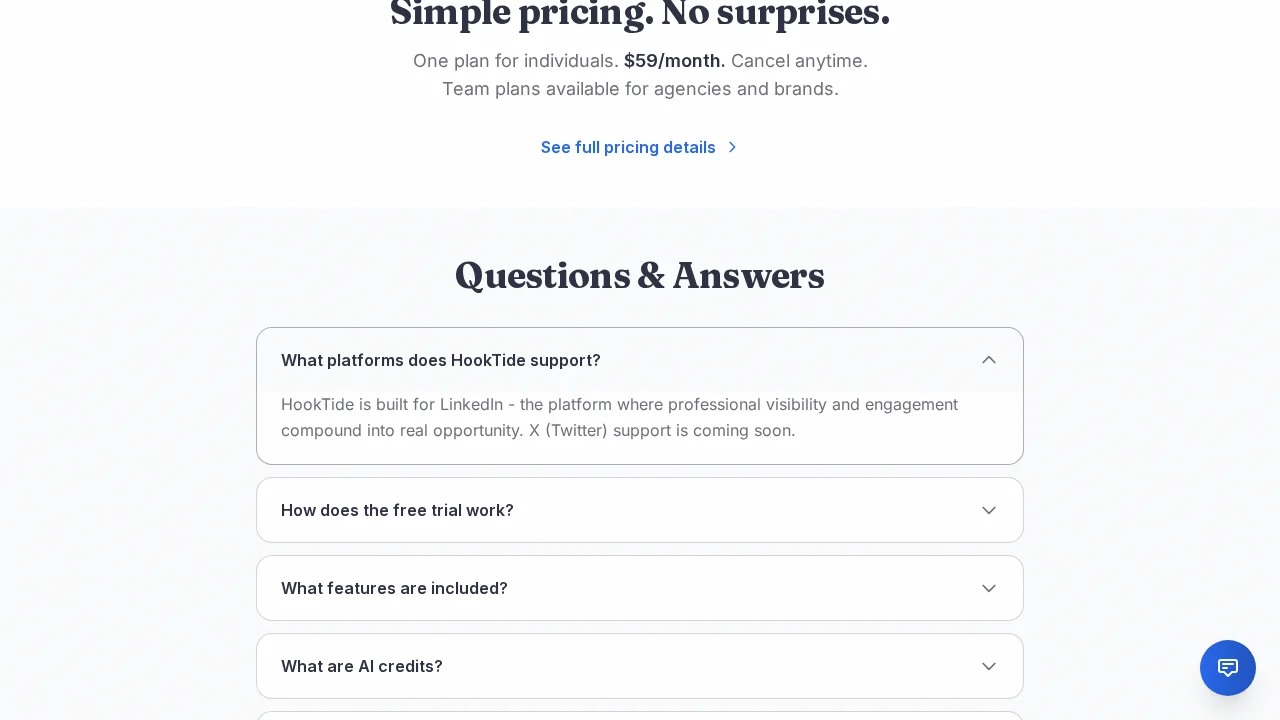Click the Questions & Answers heading
Viewport: 1280px width, 720px height.
click(640, 276)
